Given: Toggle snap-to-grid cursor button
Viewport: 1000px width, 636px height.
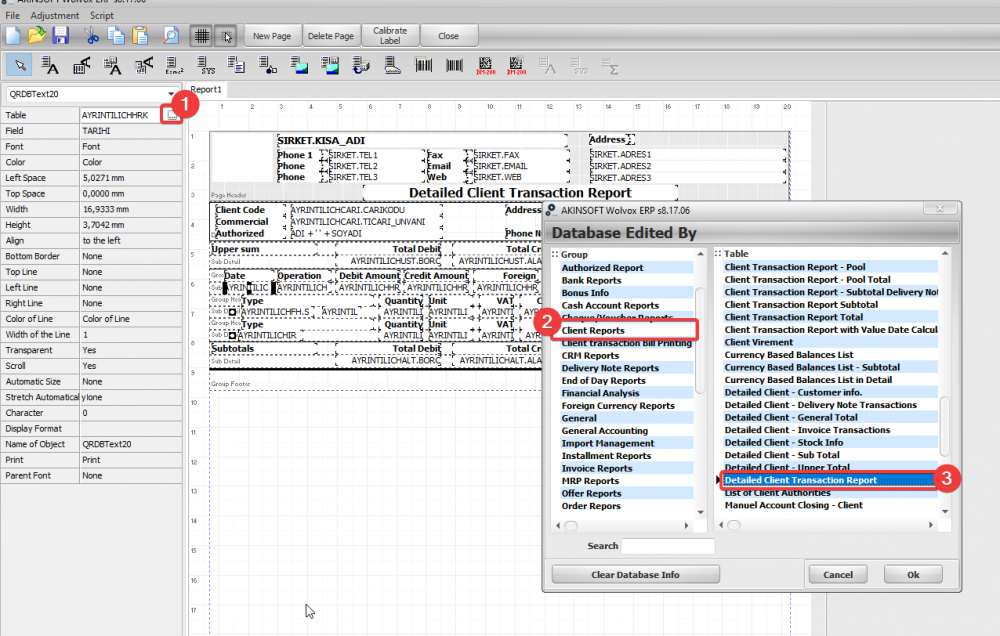Looking at the screenshot, I should pyautogui.click(x=226, y=36).
